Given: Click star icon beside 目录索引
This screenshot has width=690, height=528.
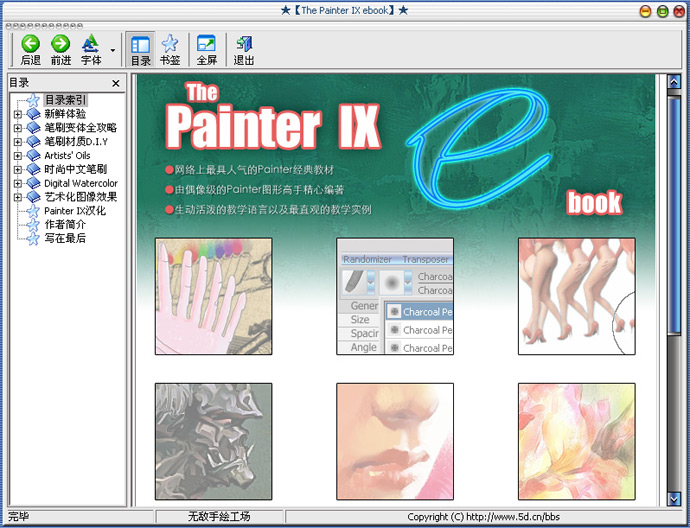Looking at the screenshot, I should (x=33, y=100).
